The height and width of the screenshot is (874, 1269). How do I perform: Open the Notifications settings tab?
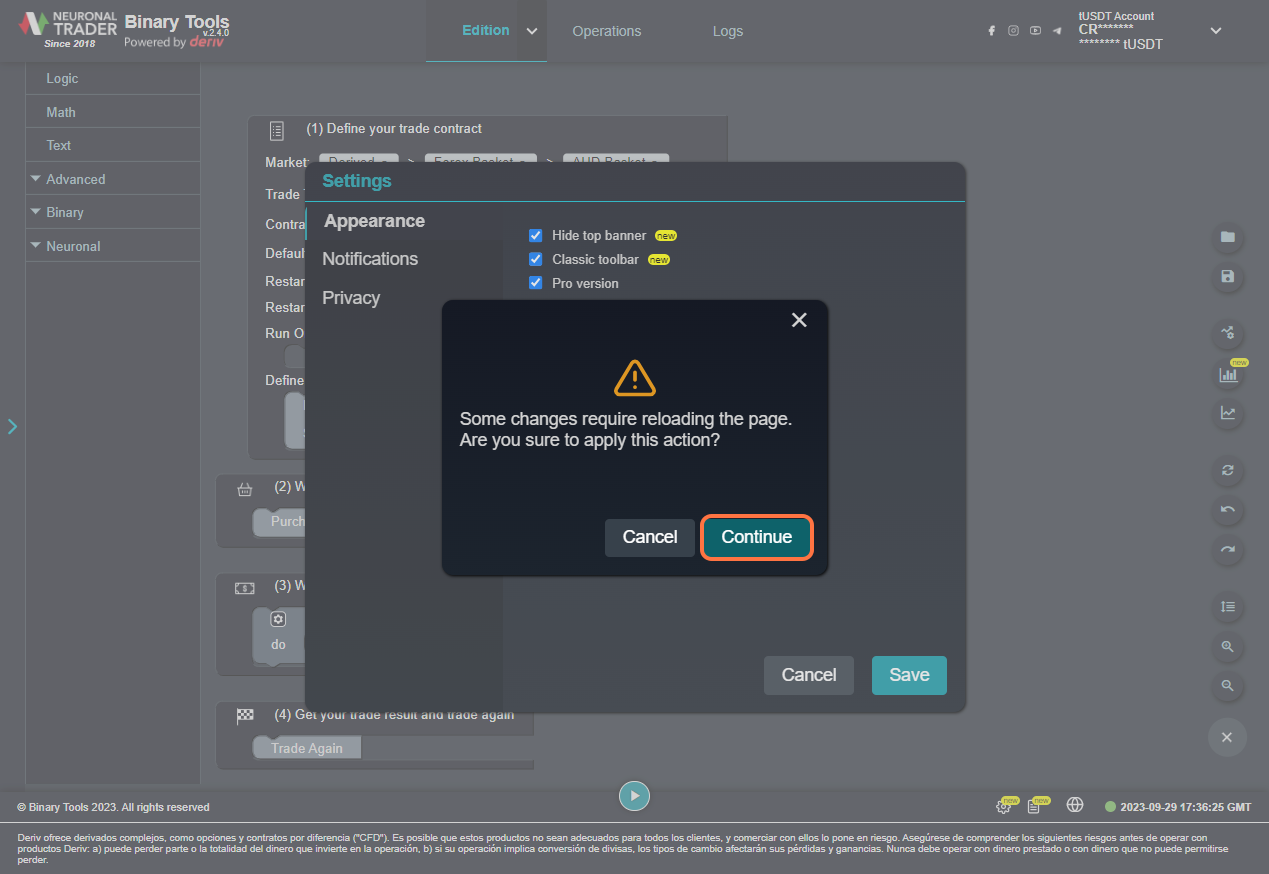pyautogui.click(x=370, y=259)
